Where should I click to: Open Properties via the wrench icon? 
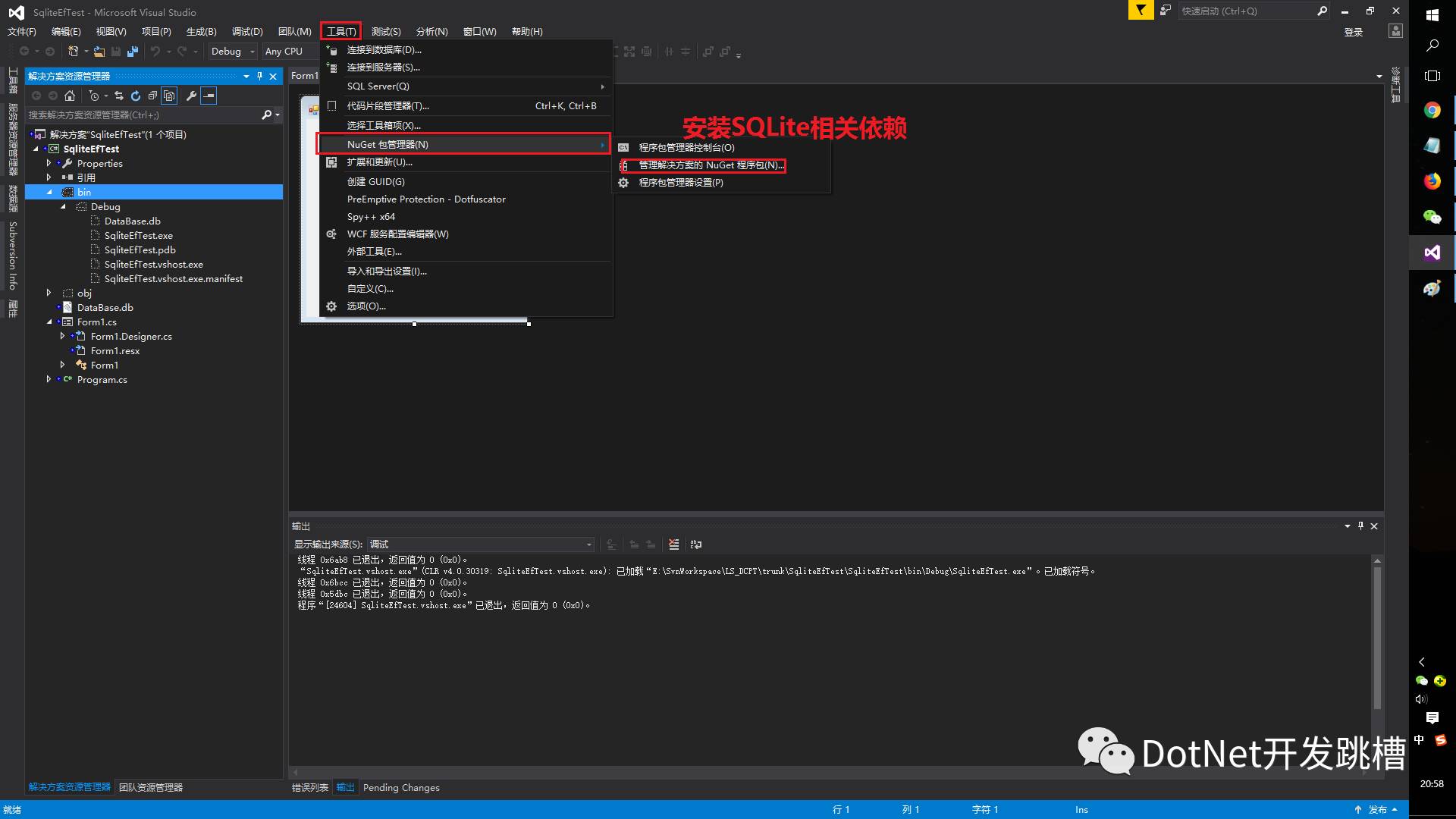click(x=191, y=96)
